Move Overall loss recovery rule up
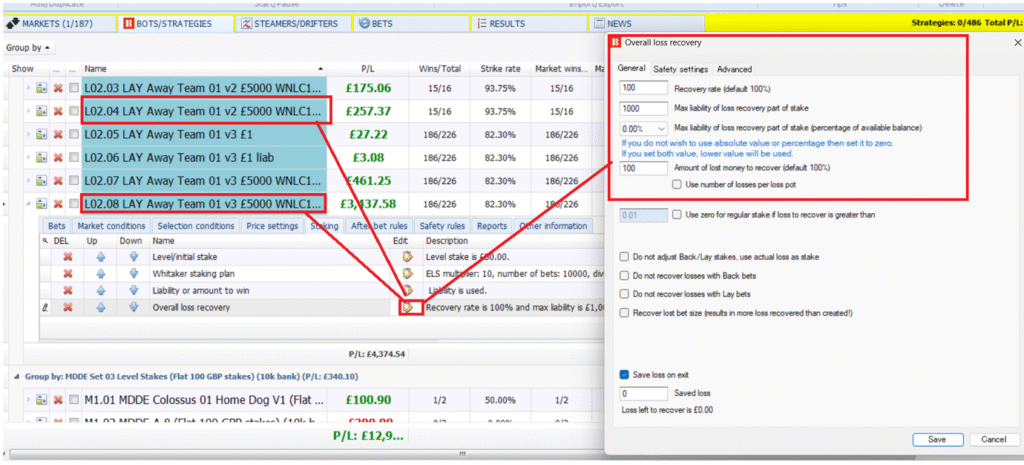Image resolution: width=1024 pixels, height=465 pixels. [101, 307]
